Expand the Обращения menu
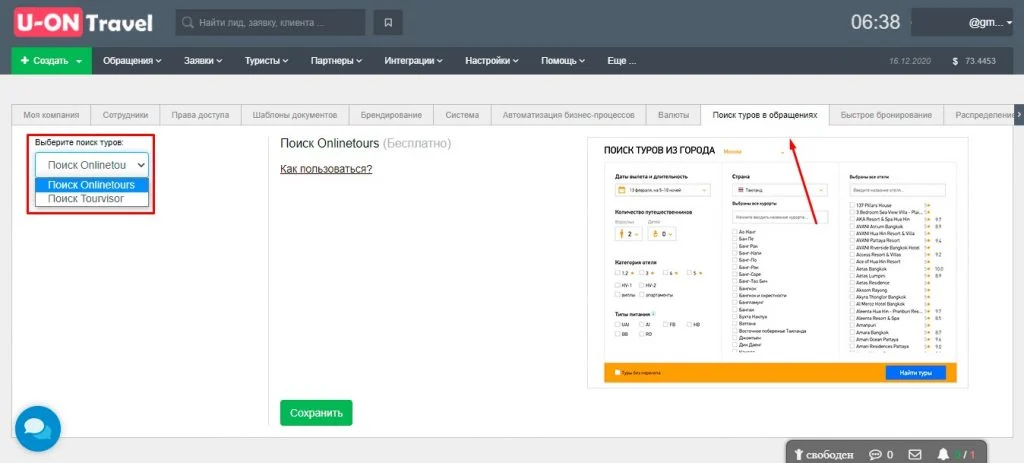This screenshot has width=1024, height=463. pos(133,61)
